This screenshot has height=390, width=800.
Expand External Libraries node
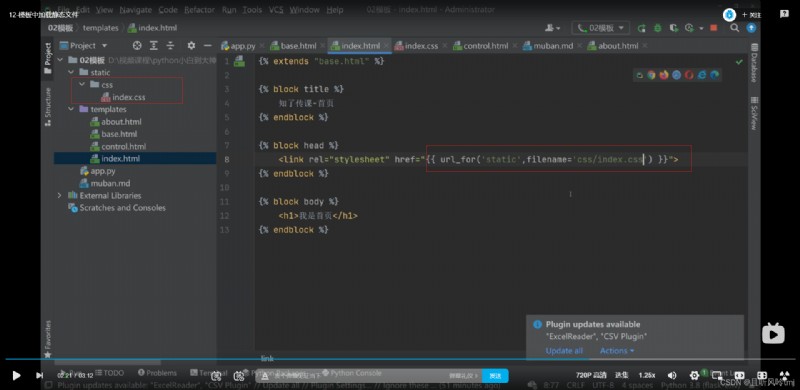[60, 196]
